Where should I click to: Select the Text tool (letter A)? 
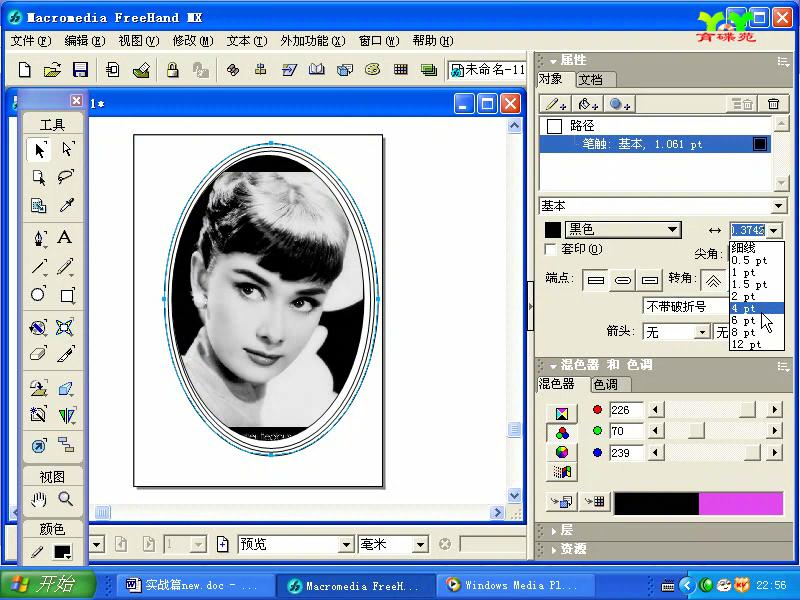click(x=65, y=238)
